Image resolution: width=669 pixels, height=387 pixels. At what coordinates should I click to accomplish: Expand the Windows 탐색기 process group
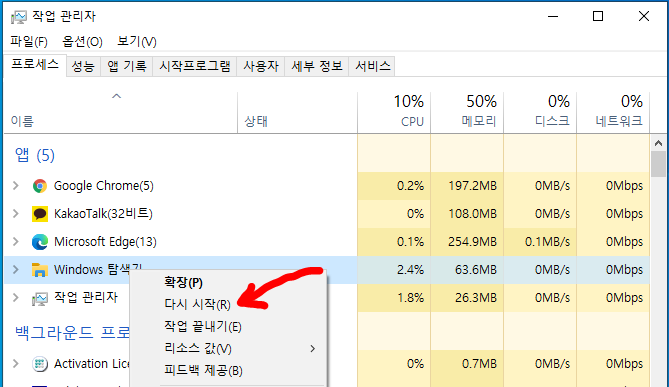coord(16,270)
